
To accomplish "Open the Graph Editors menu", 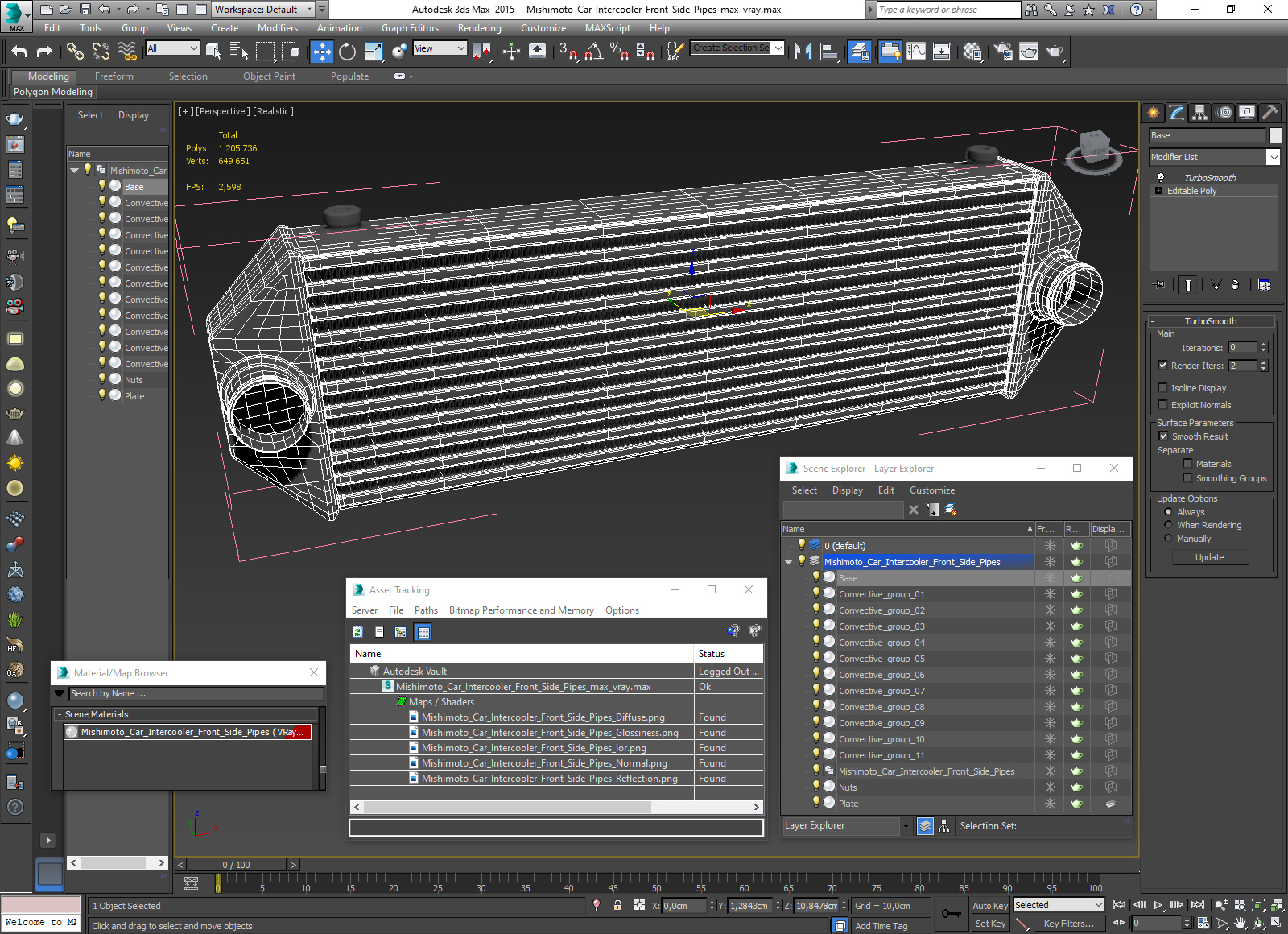I will (x=410, y=28).
